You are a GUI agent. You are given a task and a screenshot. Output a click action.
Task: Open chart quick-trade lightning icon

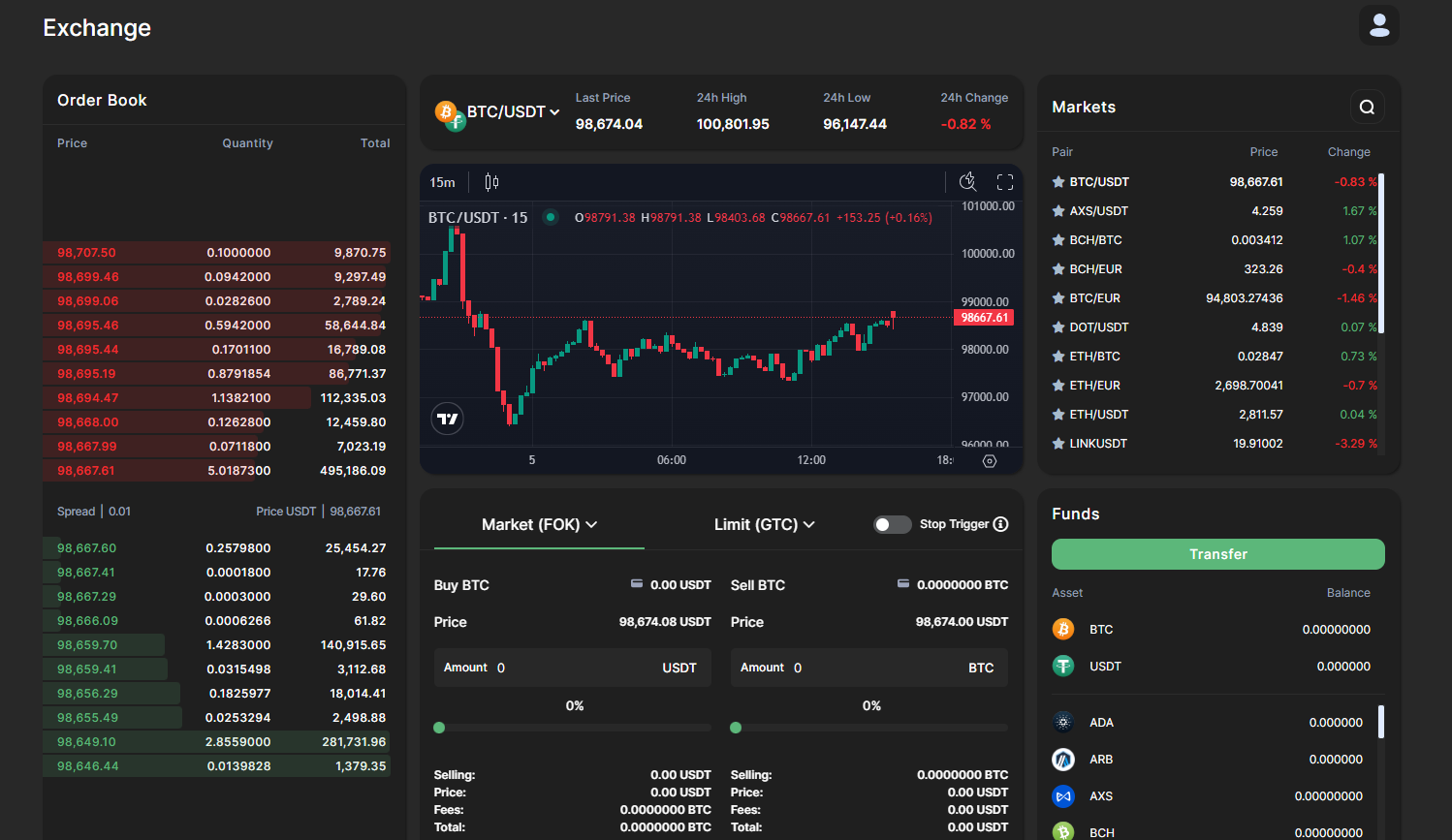[967, 181]
